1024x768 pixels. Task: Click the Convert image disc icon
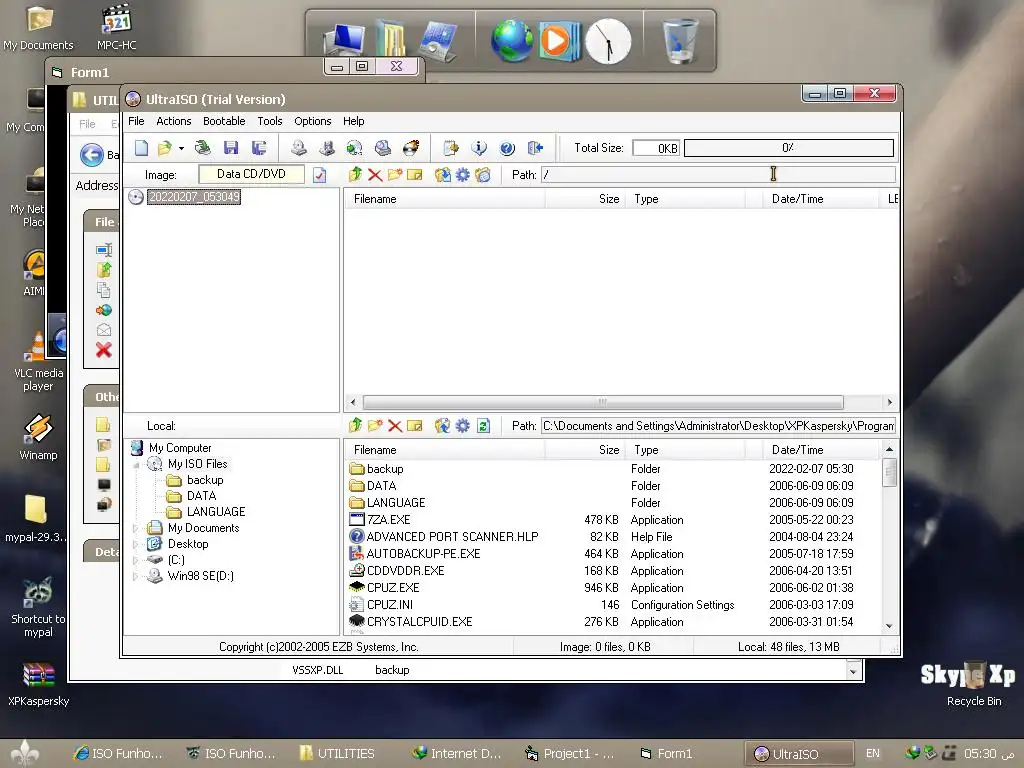click(x=355, y=148)
